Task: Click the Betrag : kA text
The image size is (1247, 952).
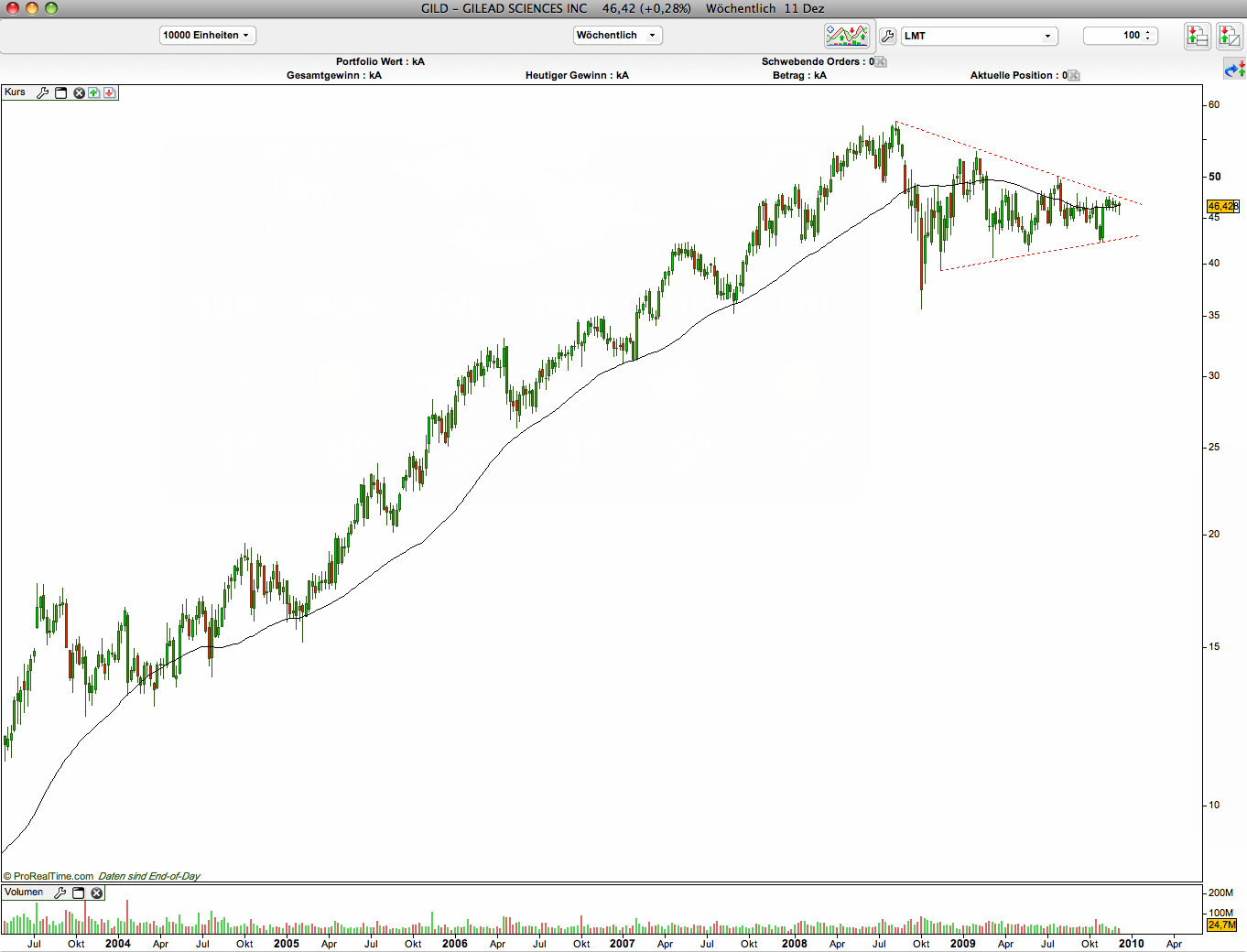Action: [x=799, y=76]
